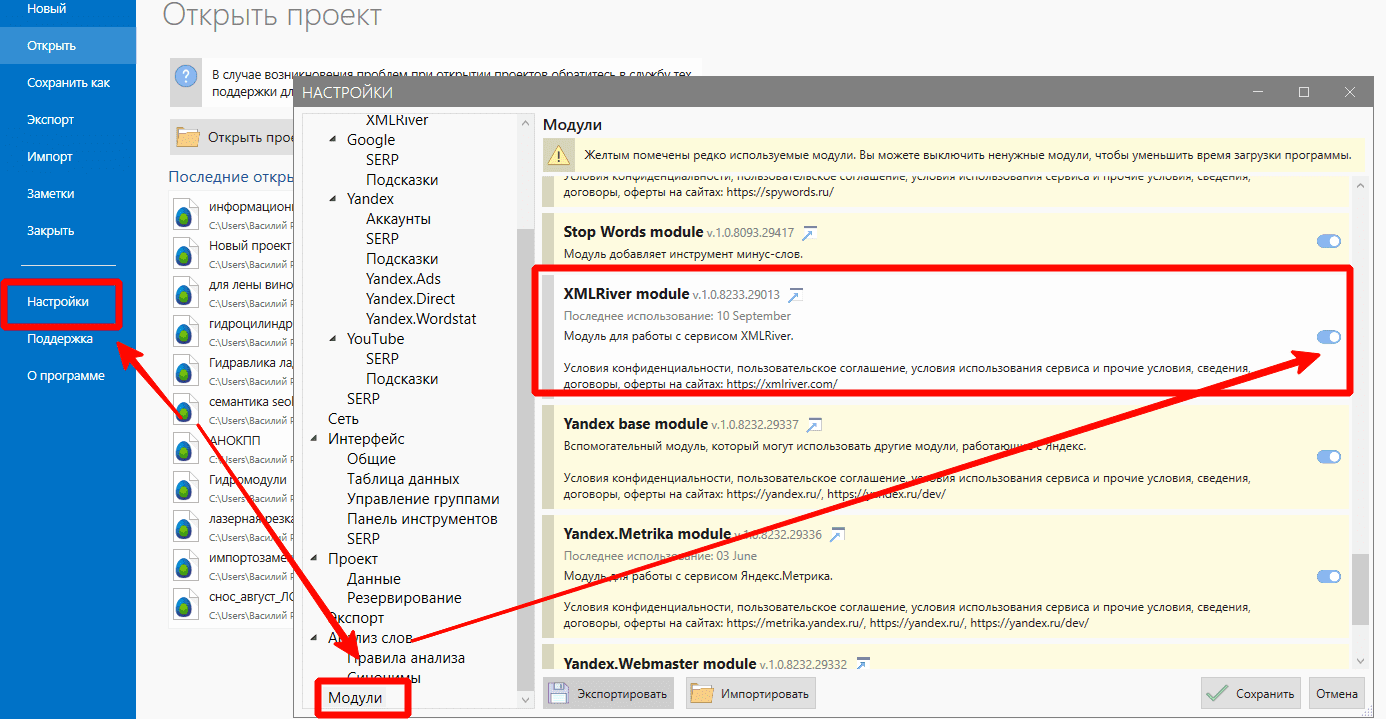The height and width of the screenshot is (719, 1386).
Task: Click project icon next to гидроцилиндр…
Action: 185,331
